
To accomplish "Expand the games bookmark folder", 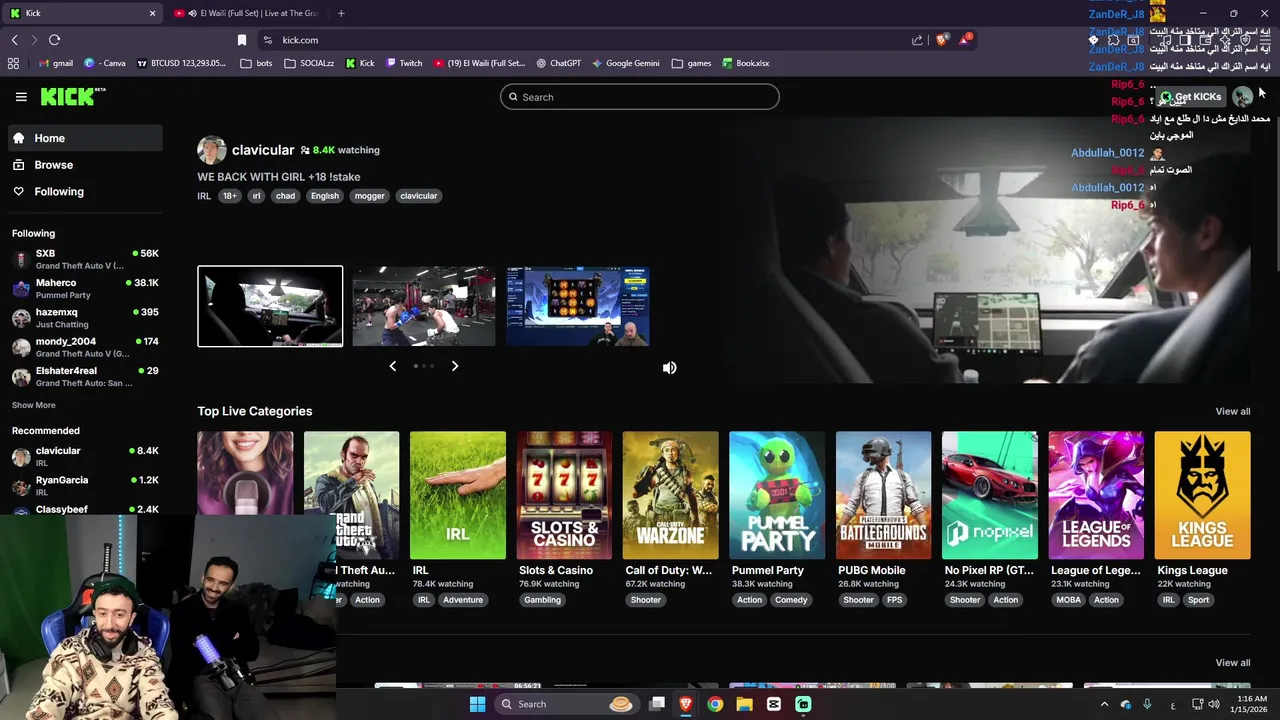I will click(x=691, y=63).
